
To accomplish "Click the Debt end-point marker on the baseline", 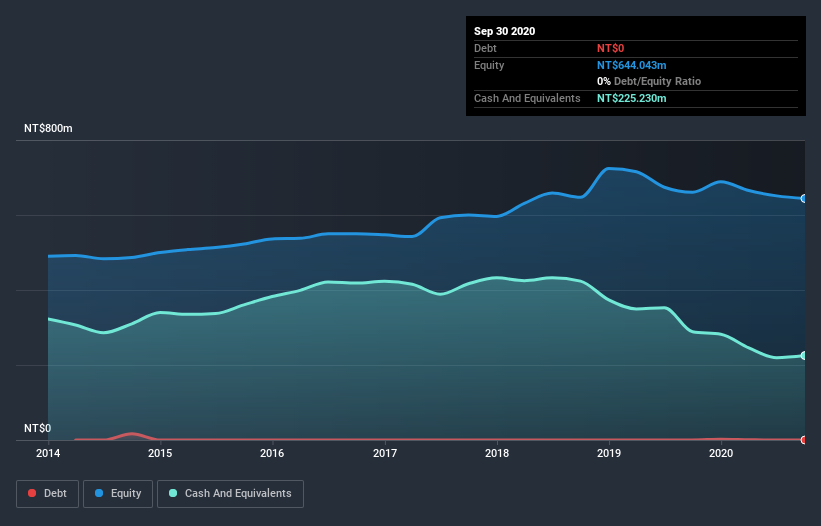I will tap(804, 440).
